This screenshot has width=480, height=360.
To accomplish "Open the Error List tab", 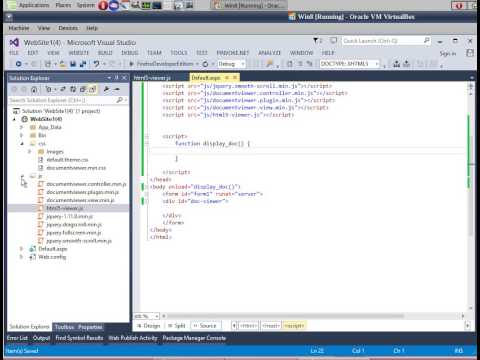I will (17, 338).
